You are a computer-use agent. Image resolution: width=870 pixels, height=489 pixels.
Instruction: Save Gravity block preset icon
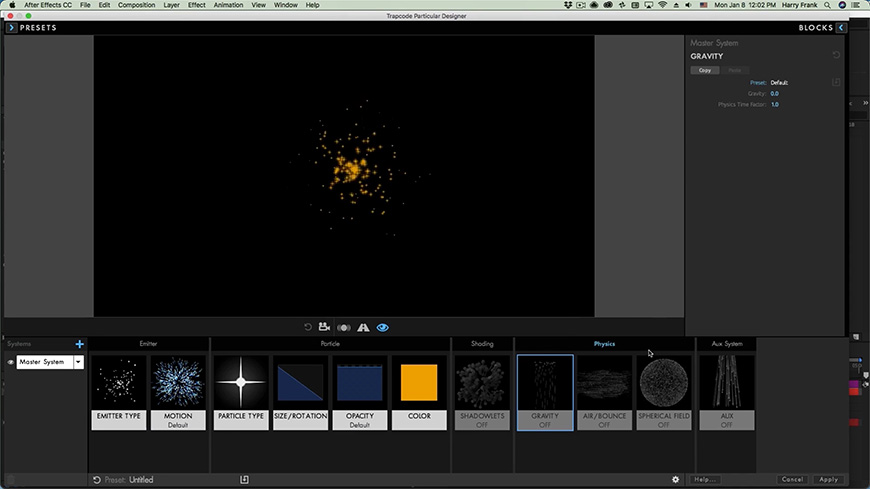point(836,82)
